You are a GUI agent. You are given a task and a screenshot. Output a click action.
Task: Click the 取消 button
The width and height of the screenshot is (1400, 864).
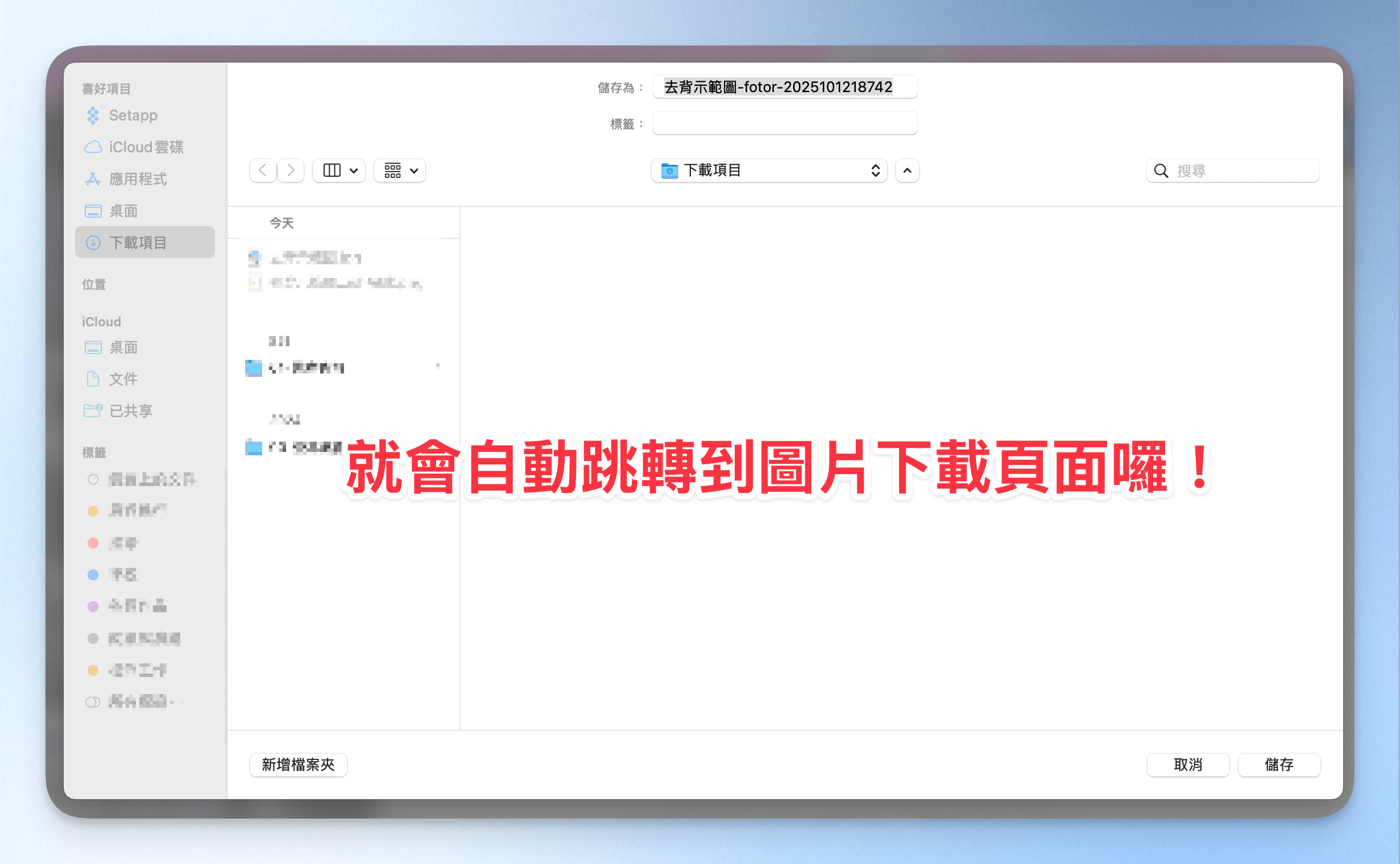coord(1187,765)
